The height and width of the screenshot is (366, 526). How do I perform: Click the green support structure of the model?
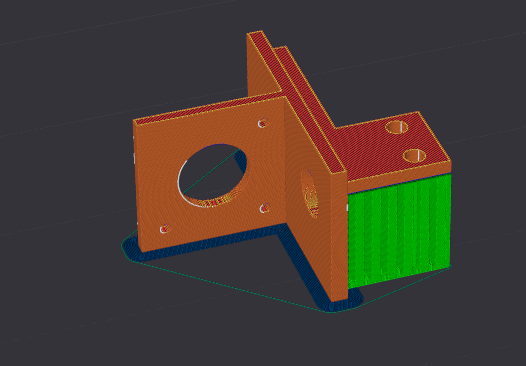399,230
